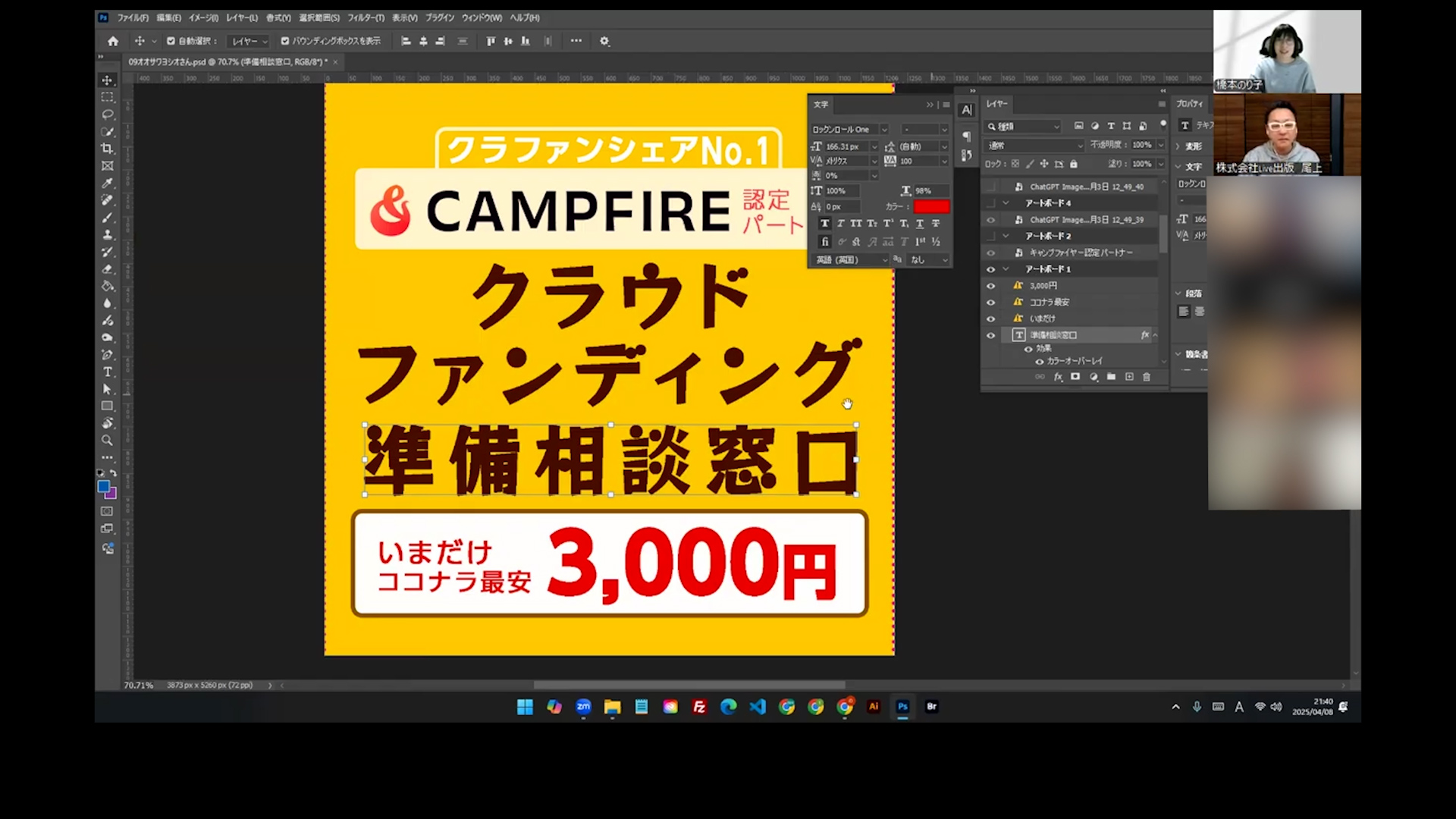Screen dimensions: 1456x819
Task: Select the Clone Stamp tool
Action: 107,234
